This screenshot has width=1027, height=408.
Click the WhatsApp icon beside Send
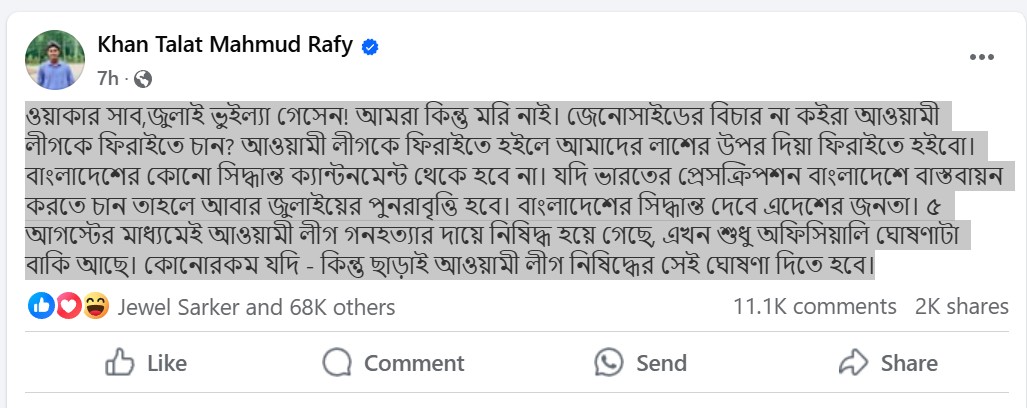[x=609, y=362]
